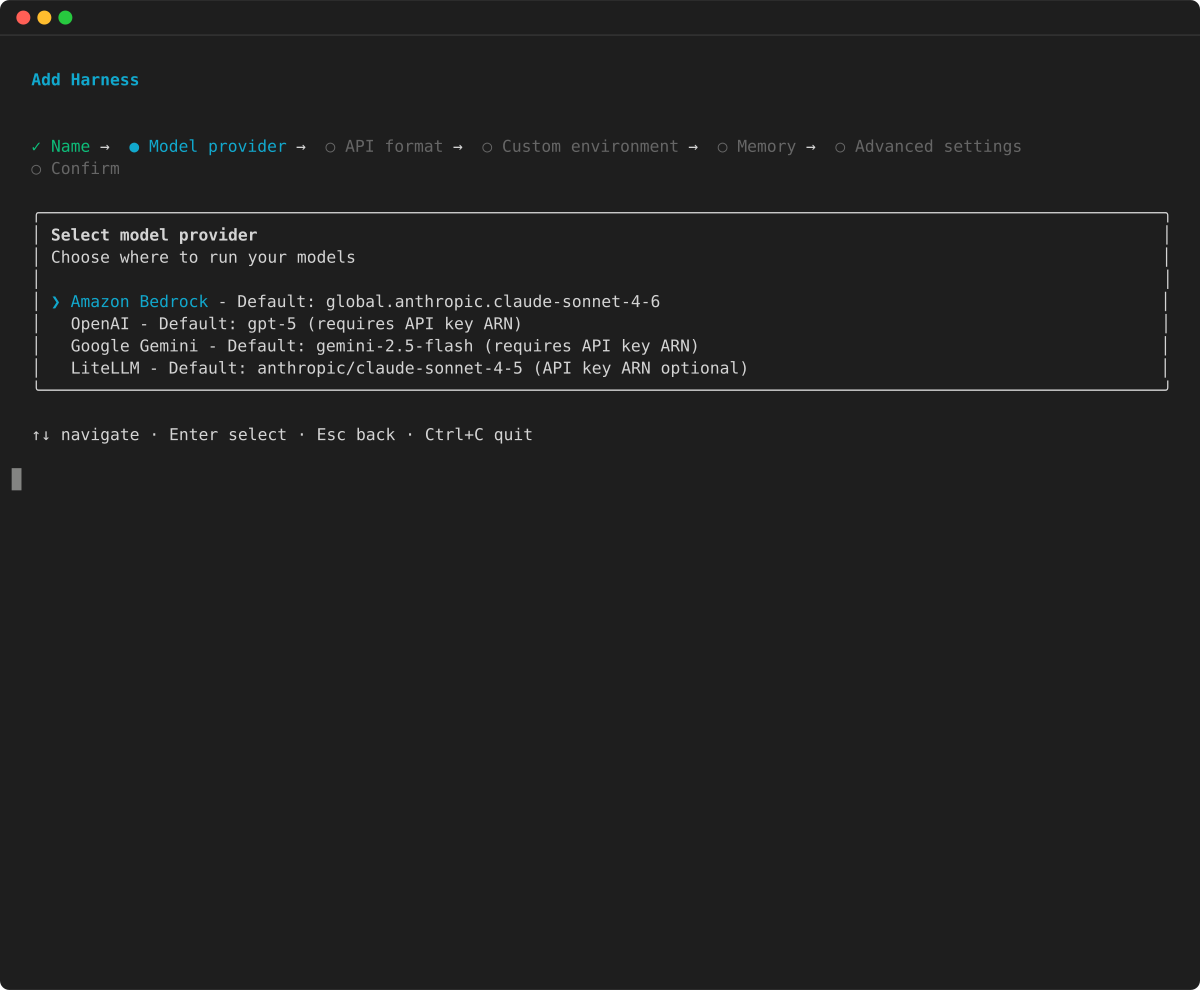This screenshot has height=990, width=1200.
Task: Click the 'Esc back' hint
Action: (356, 435)
